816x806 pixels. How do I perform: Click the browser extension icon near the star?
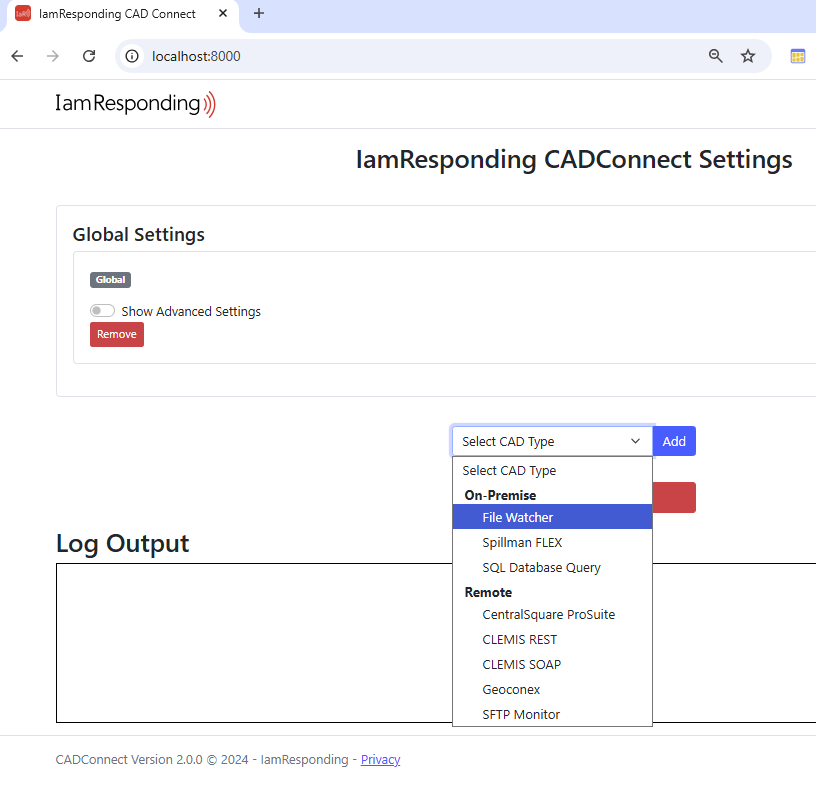coord(797,56)
